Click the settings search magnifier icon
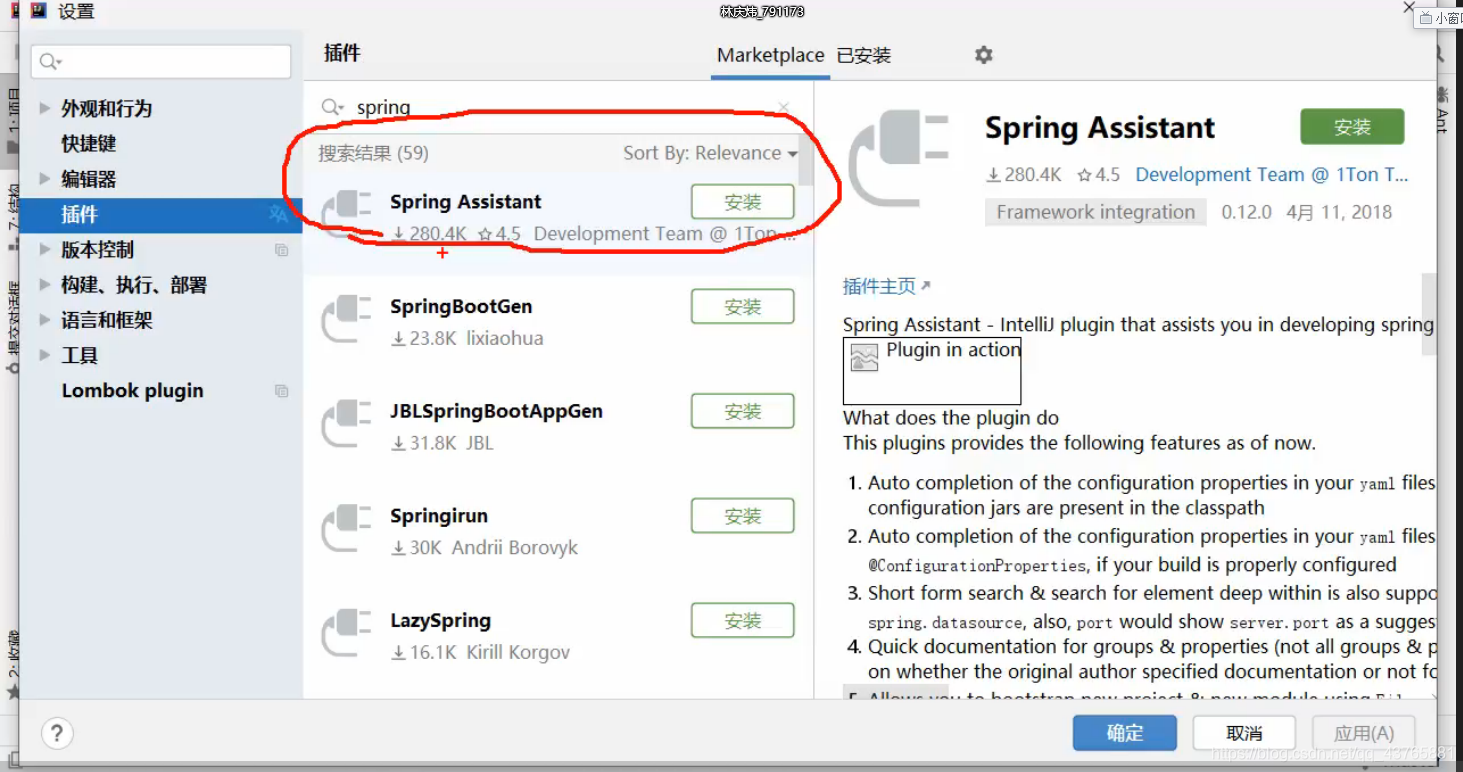Viewport: 1463px width, 772px height. [x=50, y=62]
